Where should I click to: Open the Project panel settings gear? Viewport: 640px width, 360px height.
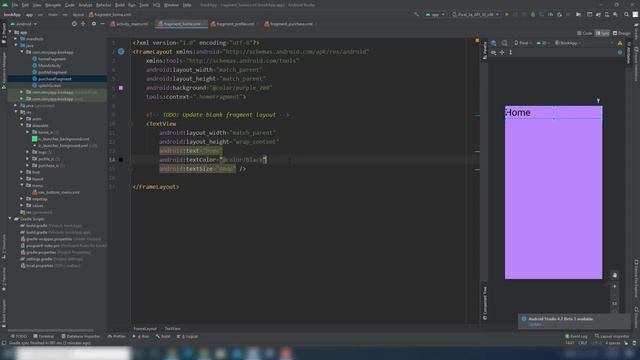pos(94,24)
